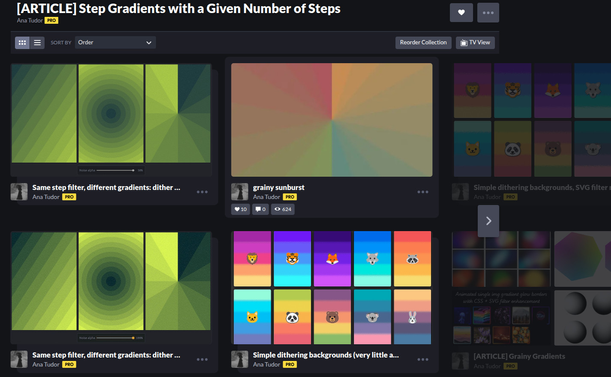Open the grainy sunburst title link
The image size is (611, 377).
279,188
